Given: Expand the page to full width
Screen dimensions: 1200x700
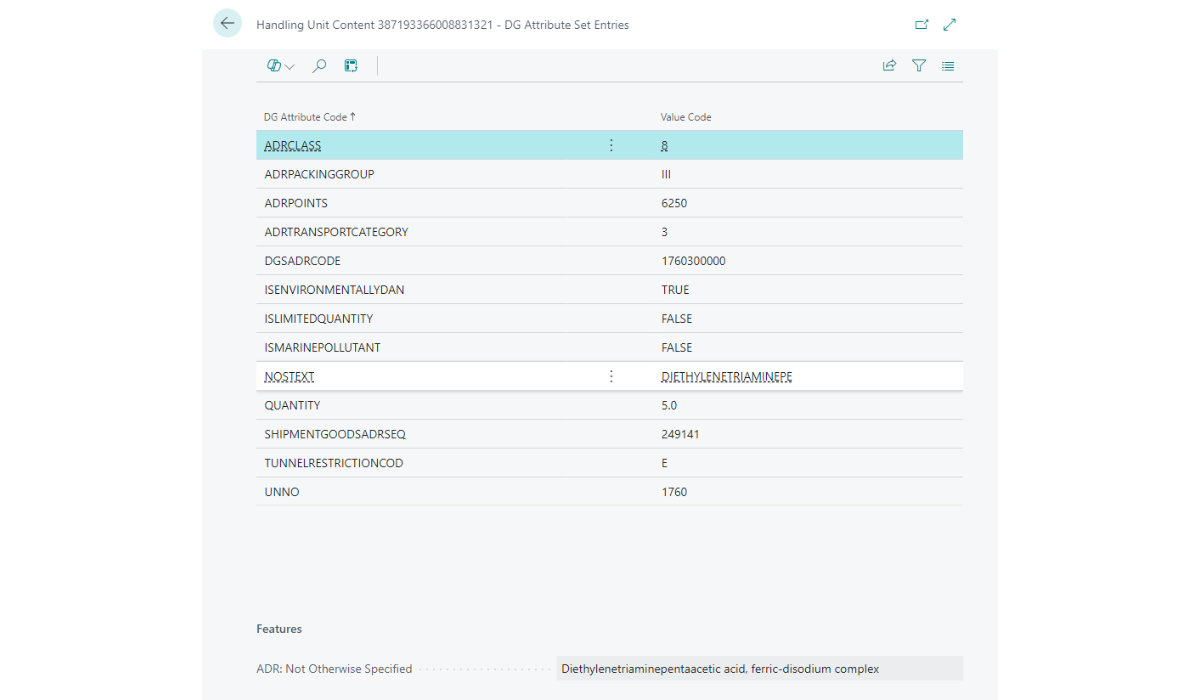Looking at the screenshot, I should [x=950, y=25].
